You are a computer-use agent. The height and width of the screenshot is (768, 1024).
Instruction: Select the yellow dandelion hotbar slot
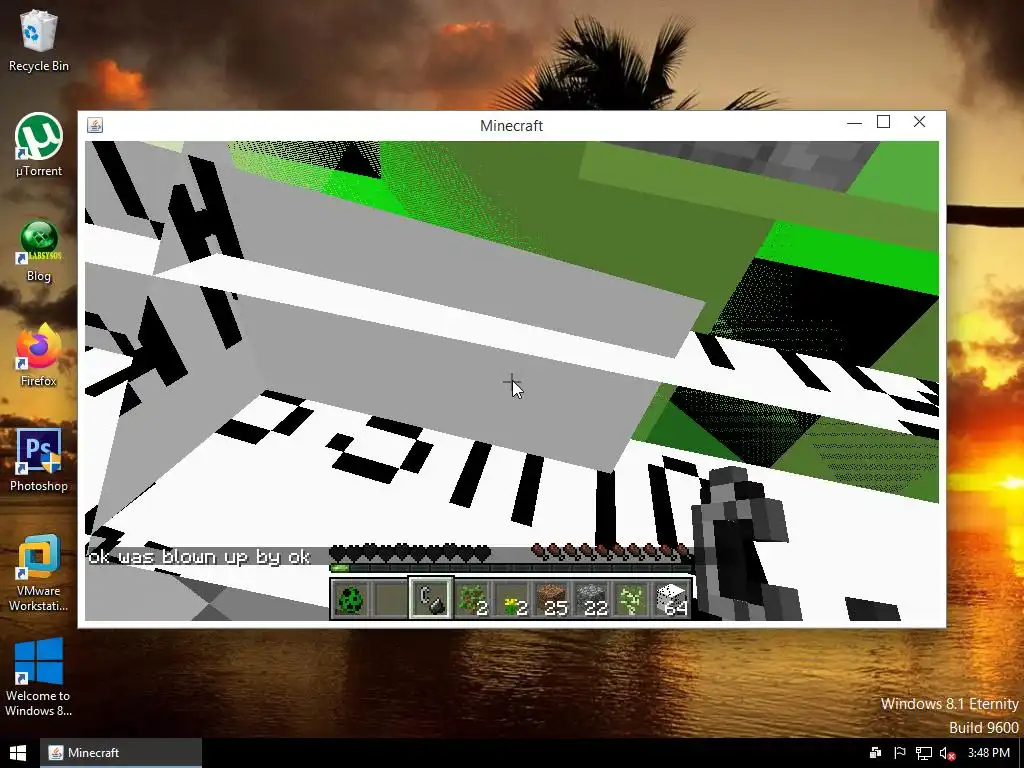(512, 599)
